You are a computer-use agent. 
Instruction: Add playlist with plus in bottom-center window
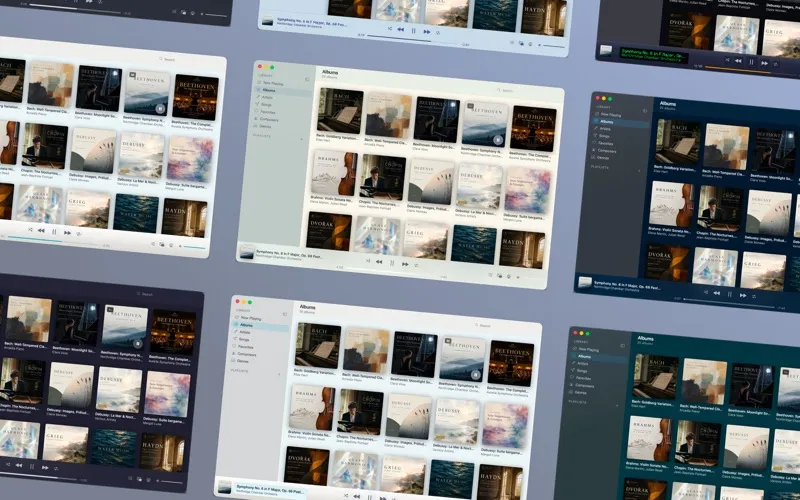point(279,374)
